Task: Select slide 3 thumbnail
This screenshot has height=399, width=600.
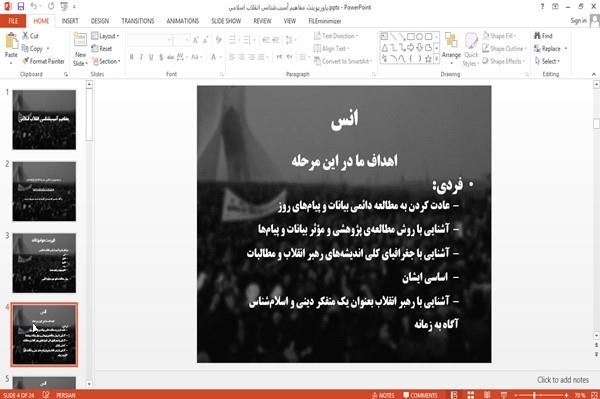Action: [x=44, y=263]
